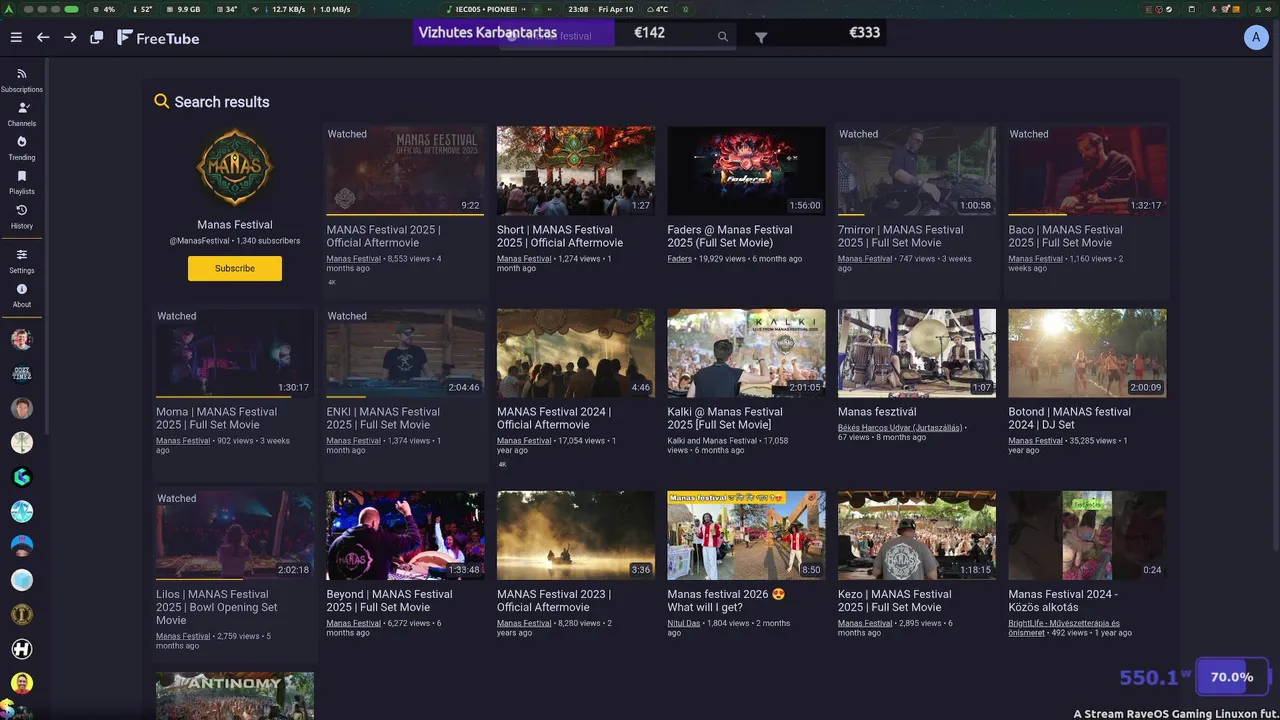Open Békés Harcos Udvar (Jurtaszállás) channel link
The image size is (1280, 720).
click(x=900, y=427)
